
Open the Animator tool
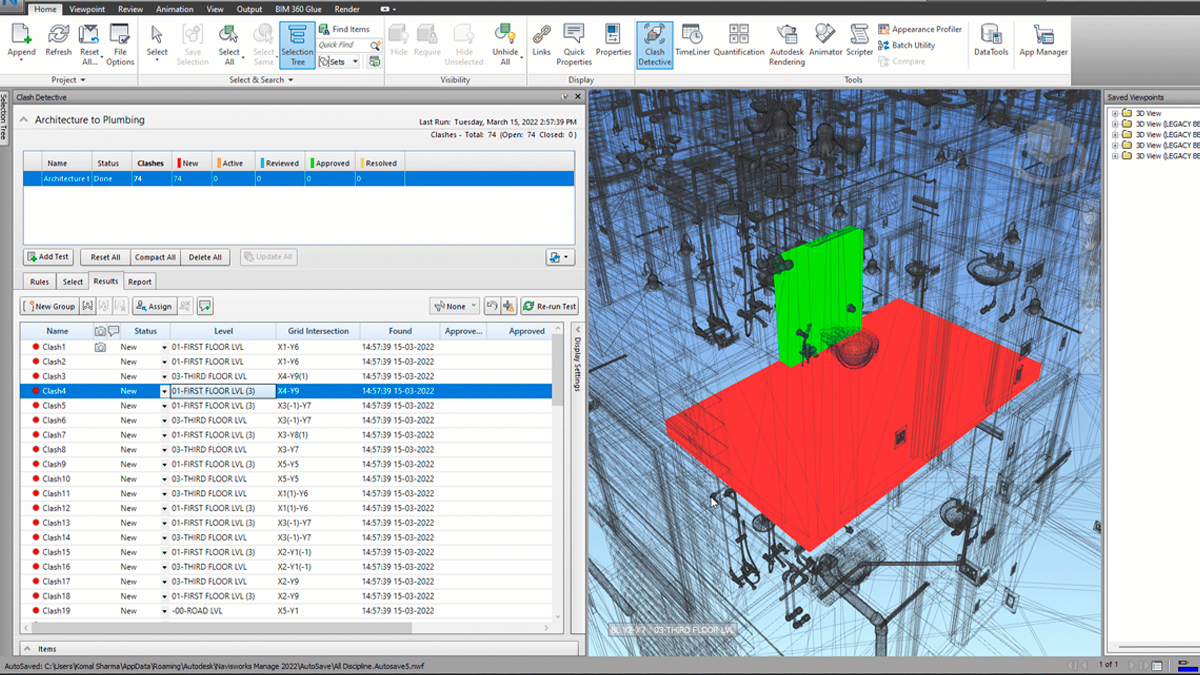[x=825, y=41]
